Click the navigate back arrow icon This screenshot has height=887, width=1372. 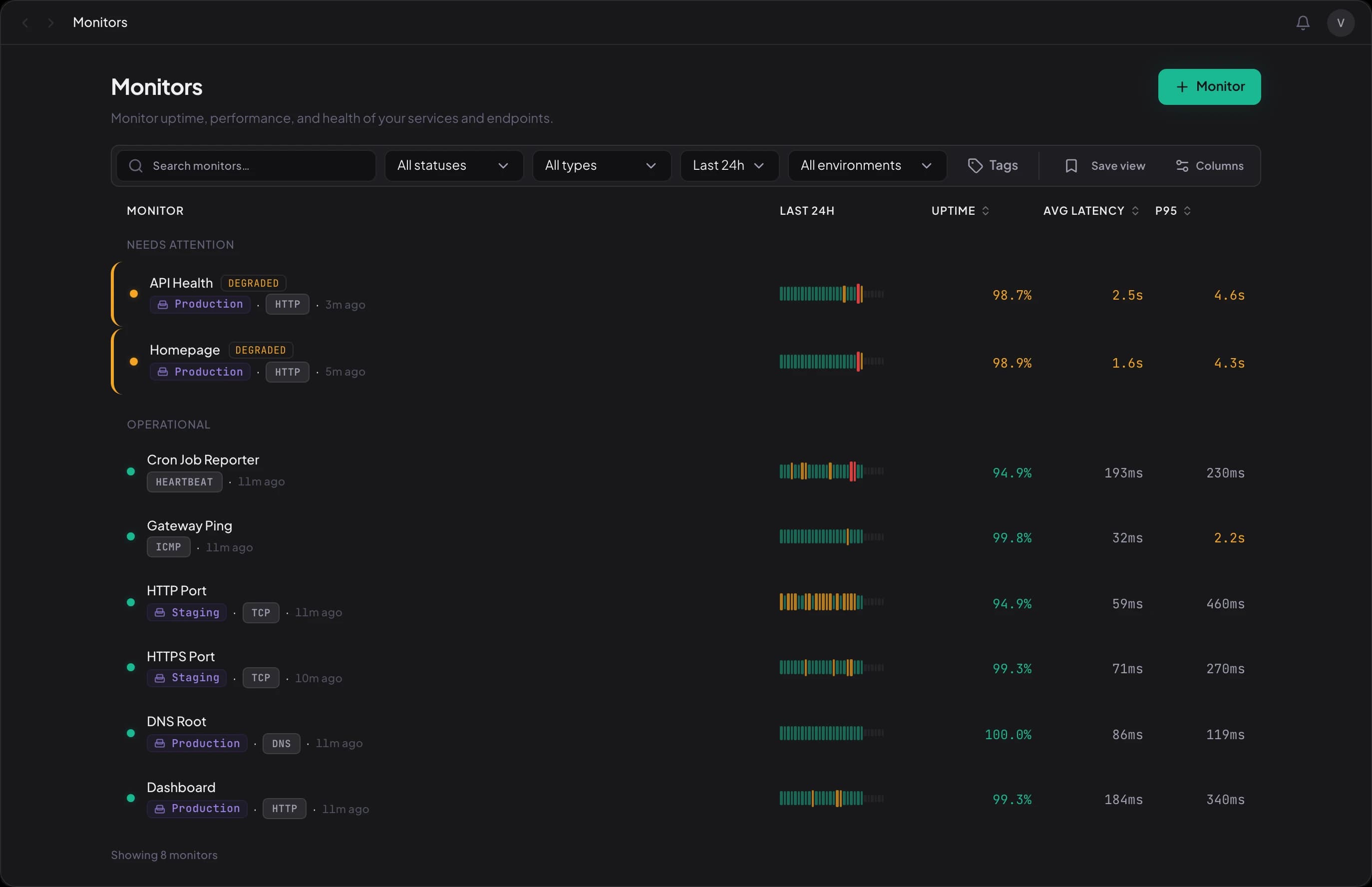(25, 22)
